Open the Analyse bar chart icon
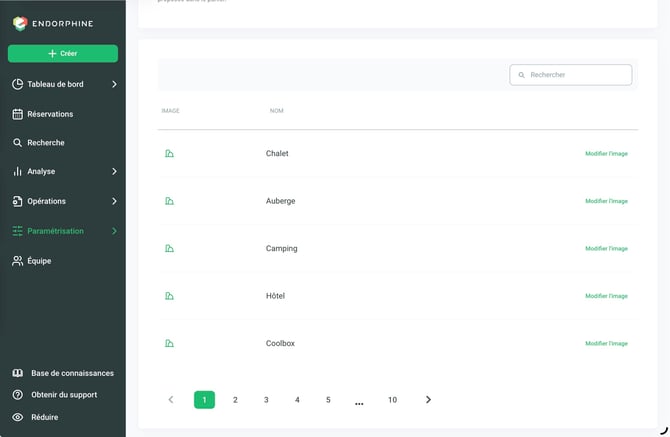Image resolution: width=670 pixels, height=437 pixels. (x=18, y=171)
